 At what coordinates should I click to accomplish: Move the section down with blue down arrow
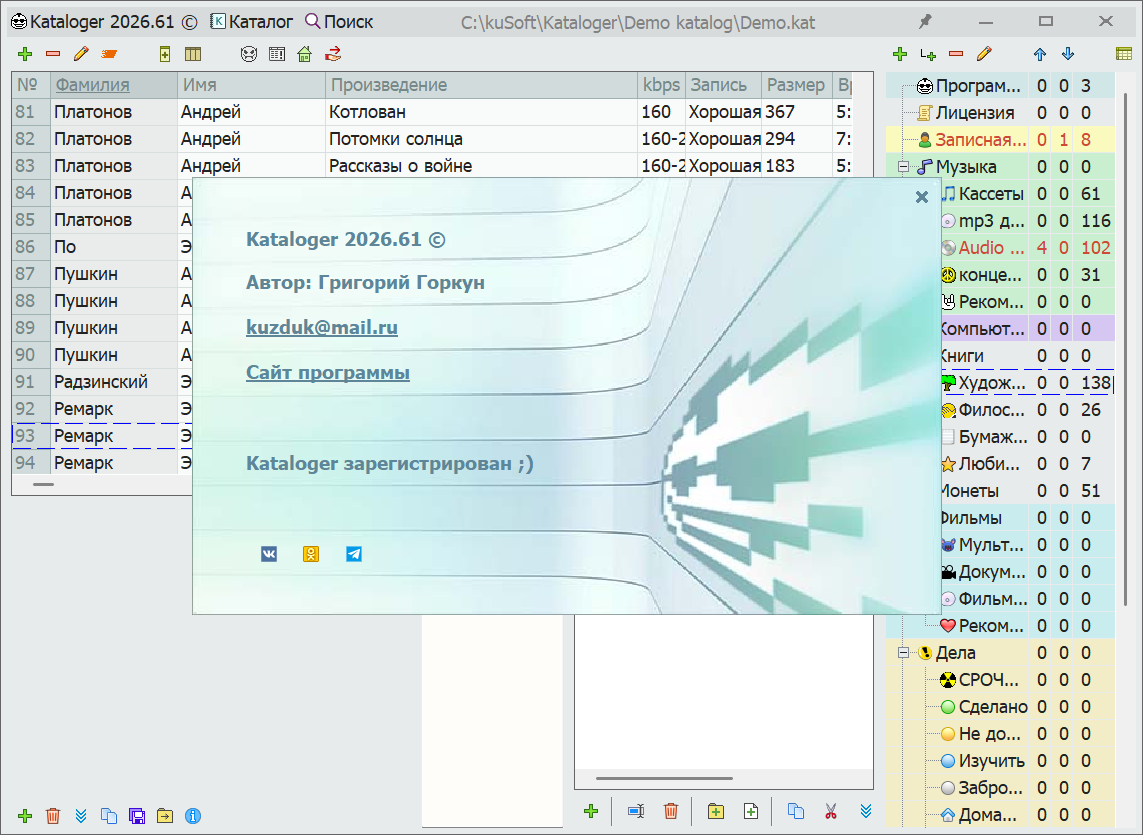[1068, 54]
